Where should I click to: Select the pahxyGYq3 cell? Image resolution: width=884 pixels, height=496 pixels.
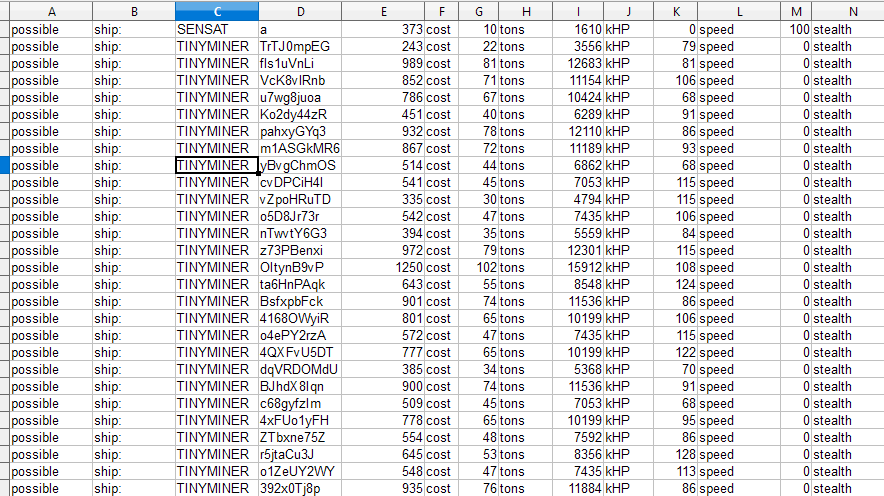pos(300,131)
